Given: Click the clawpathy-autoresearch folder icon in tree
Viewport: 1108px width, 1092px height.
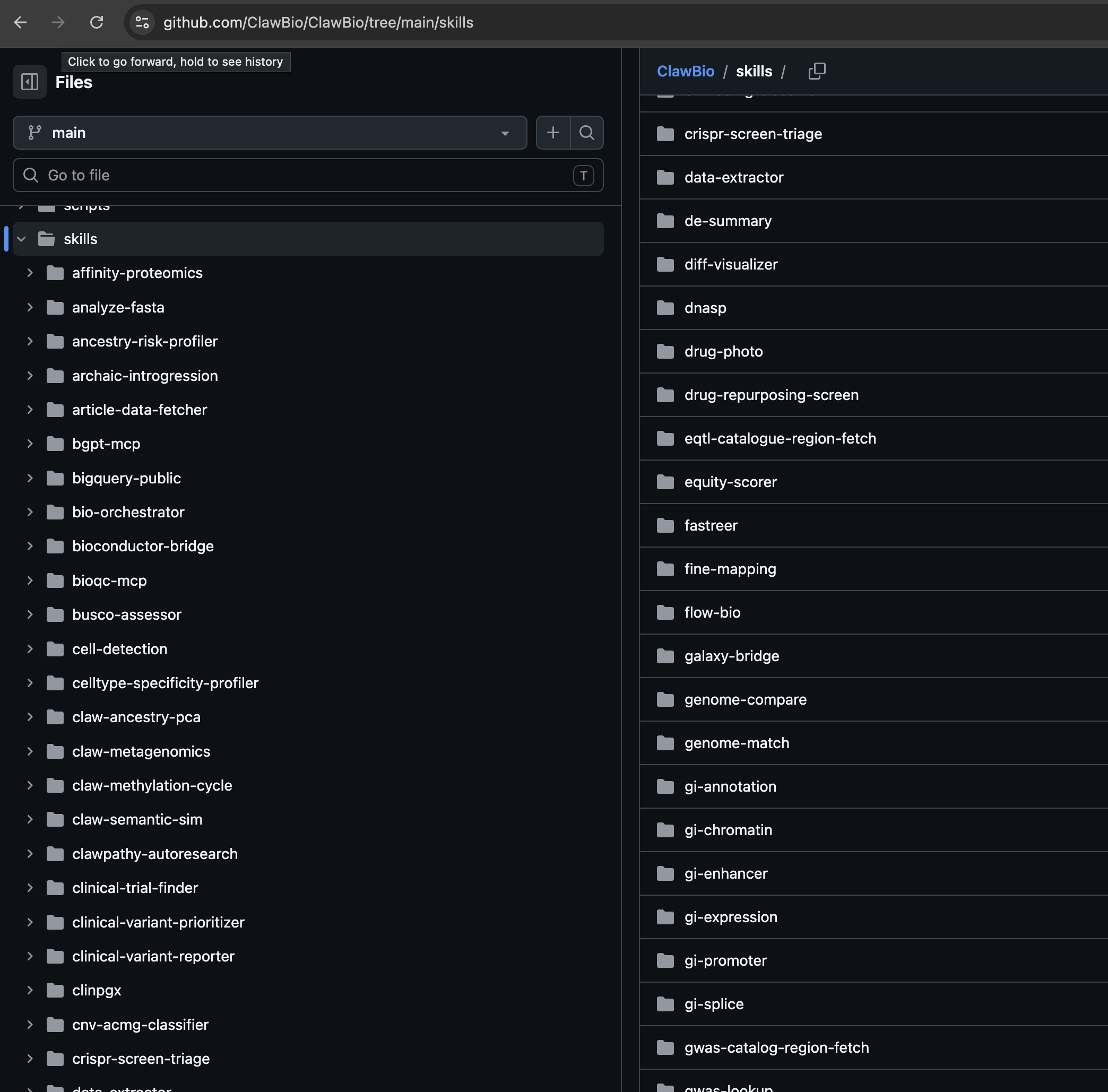Looking at the screenshot, I should pyautogui.click(x=55, y=853).
